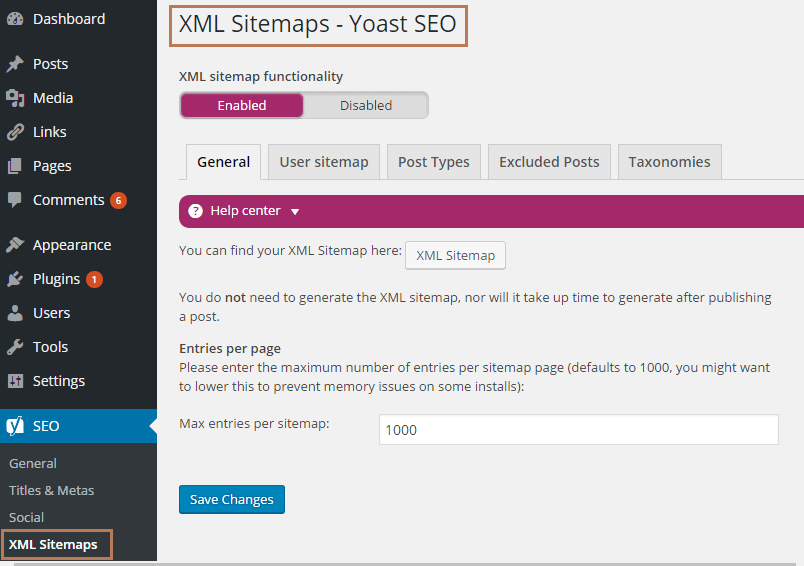This screenshot has height=566, width=804.
Task: Select the Yoast SEO logo icon
Action: [x=15, y=426]
